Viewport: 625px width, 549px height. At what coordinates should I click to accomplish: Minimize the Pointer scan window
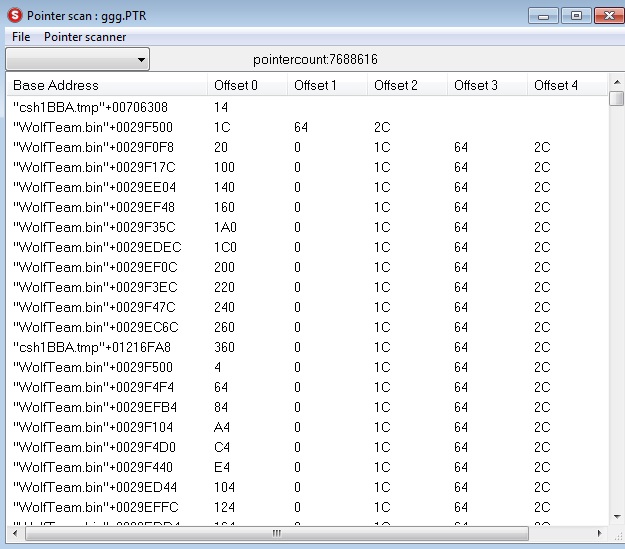pos(543,16)
